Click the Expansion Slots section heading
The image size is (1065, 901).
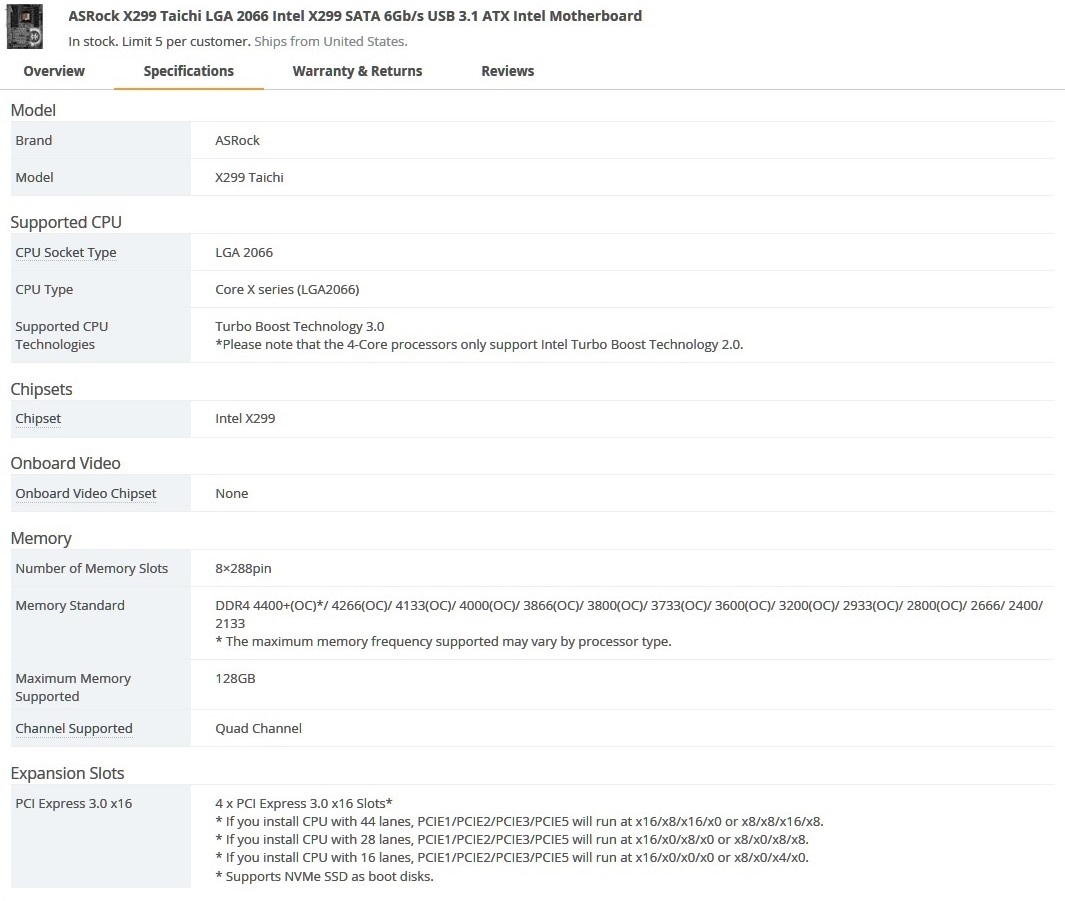[x=67, y=773]
